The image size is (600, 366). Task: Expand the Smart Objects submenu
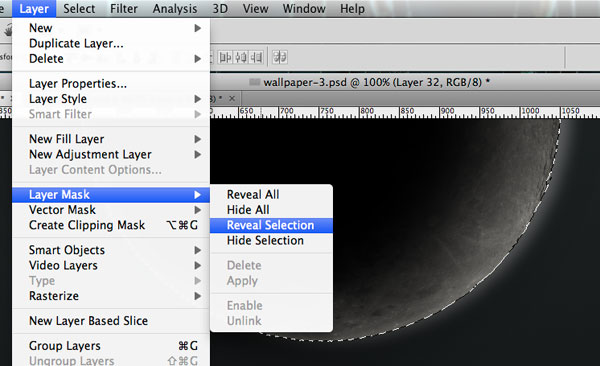pyautogui.click(x=111, y=250)
